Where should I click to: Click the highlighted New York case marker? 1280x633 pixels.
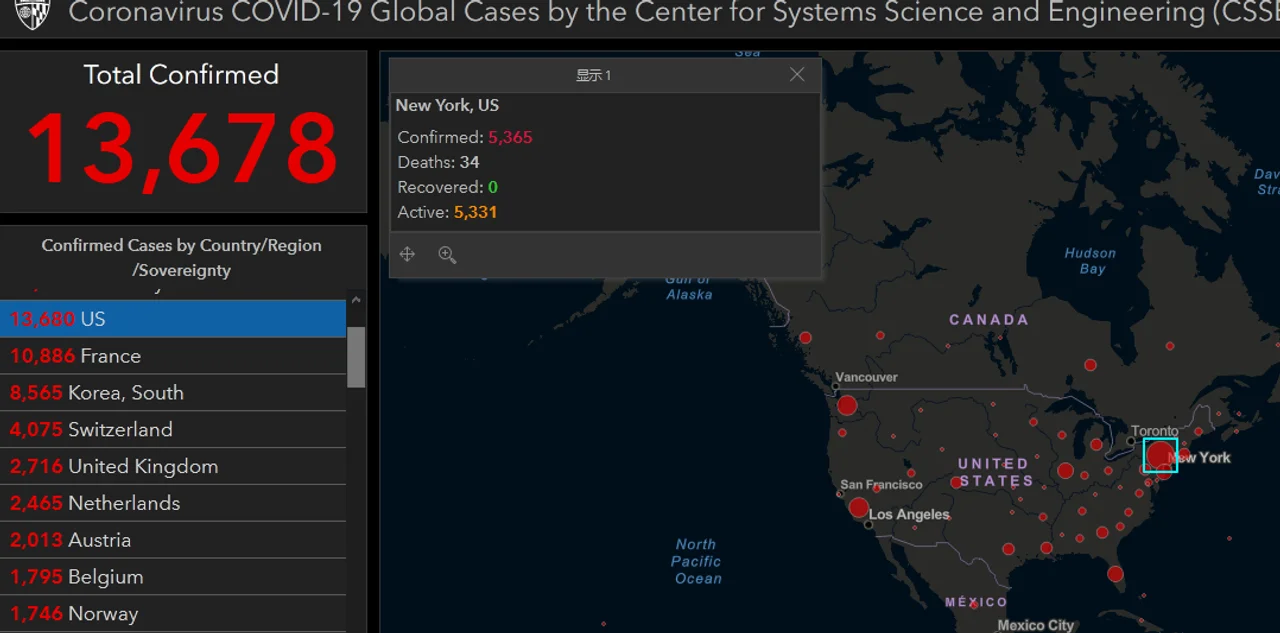click(1160, 455)
